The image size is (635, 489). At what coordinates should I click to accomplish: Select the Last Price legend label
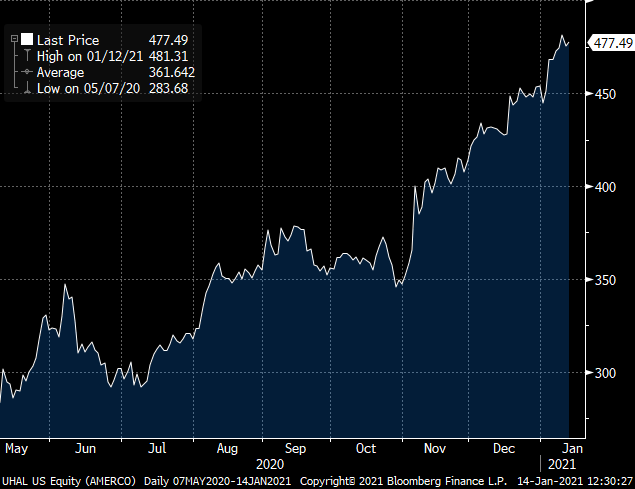(68, 39)
